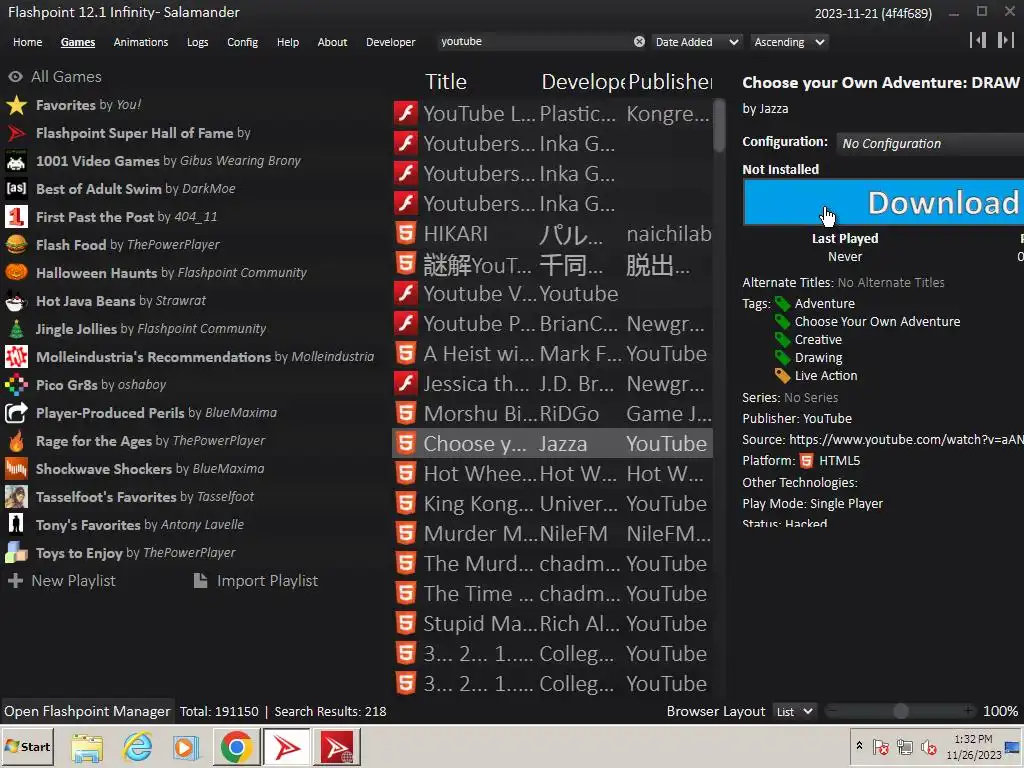Open the Ascending order dropdown
Screen dimensions: 1024x768
[789, 42]
